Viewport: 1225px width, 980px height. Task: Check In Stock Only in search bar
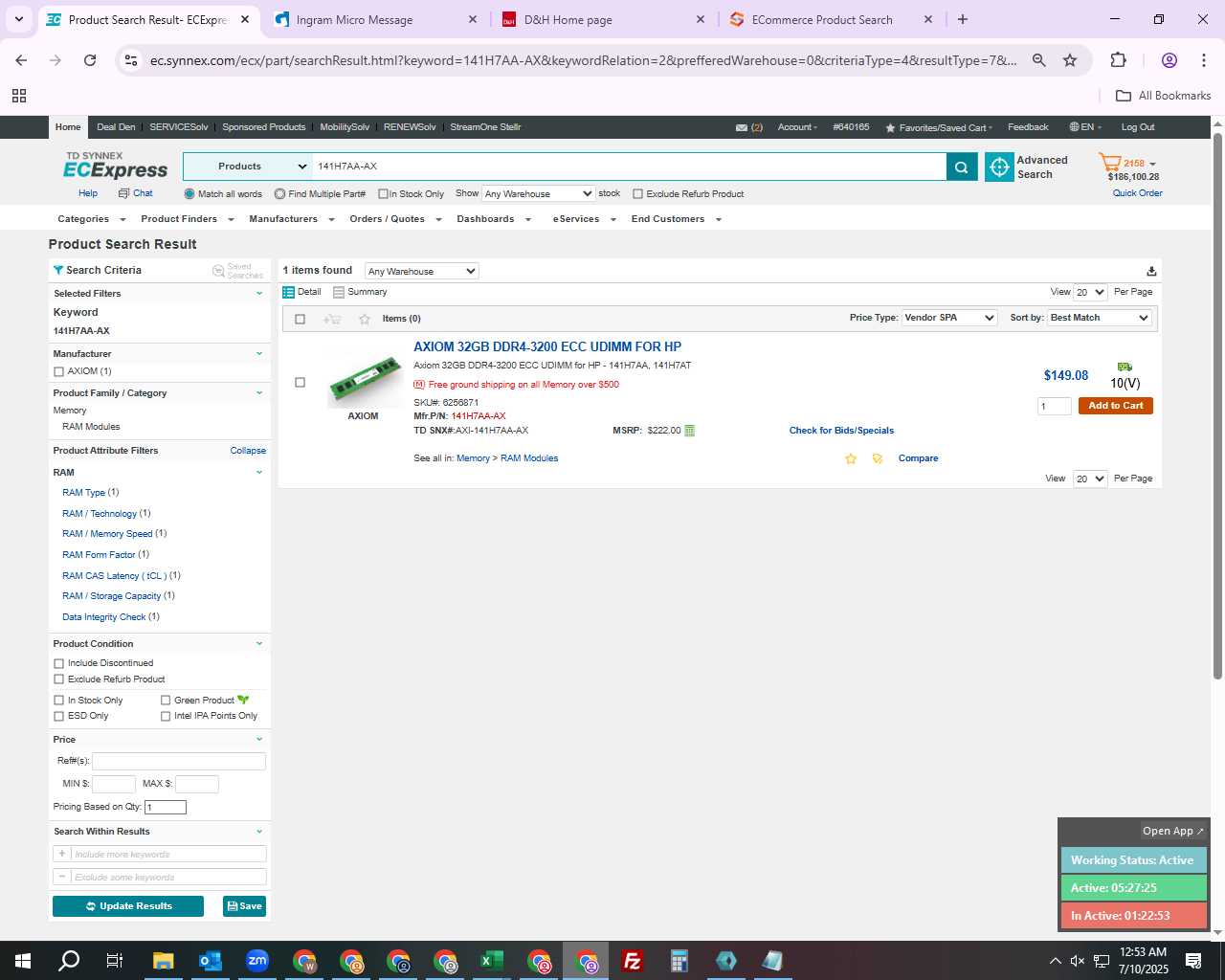click(383, 194)
